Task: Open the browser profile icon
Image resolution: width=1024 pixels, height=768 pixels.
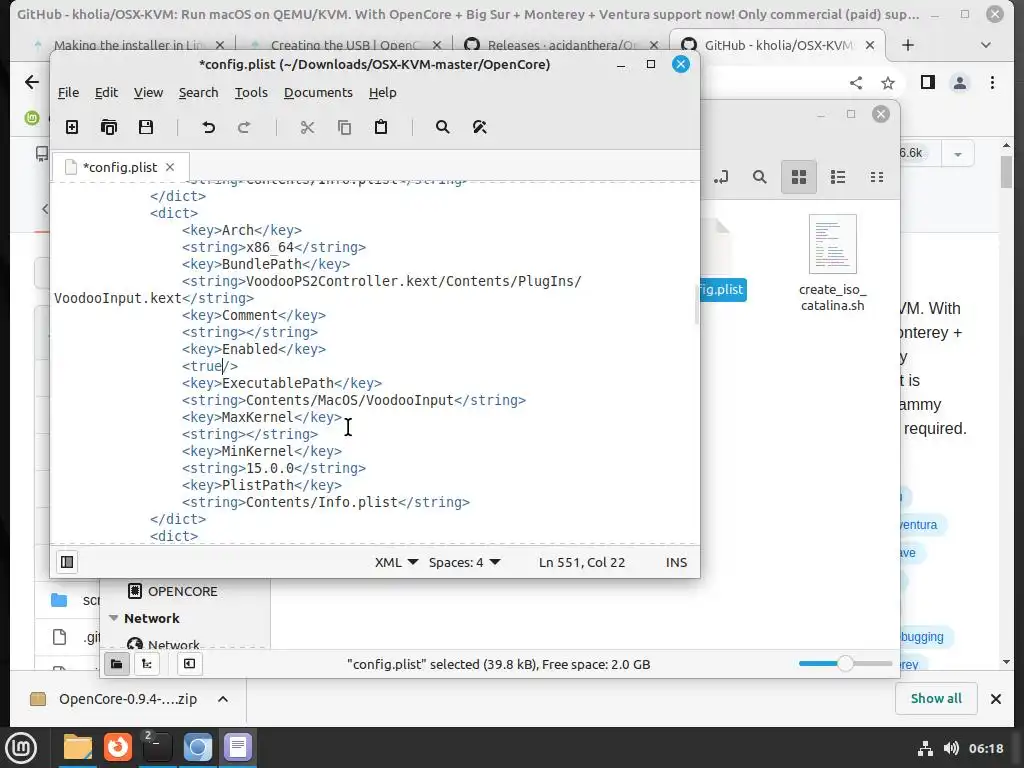Action: point(959,82)
